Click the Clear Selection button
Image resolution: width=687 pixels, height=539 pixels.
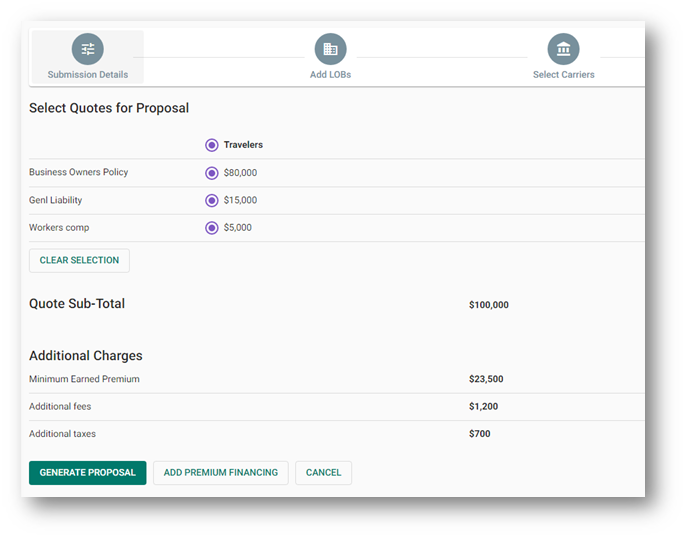[79, 260]
